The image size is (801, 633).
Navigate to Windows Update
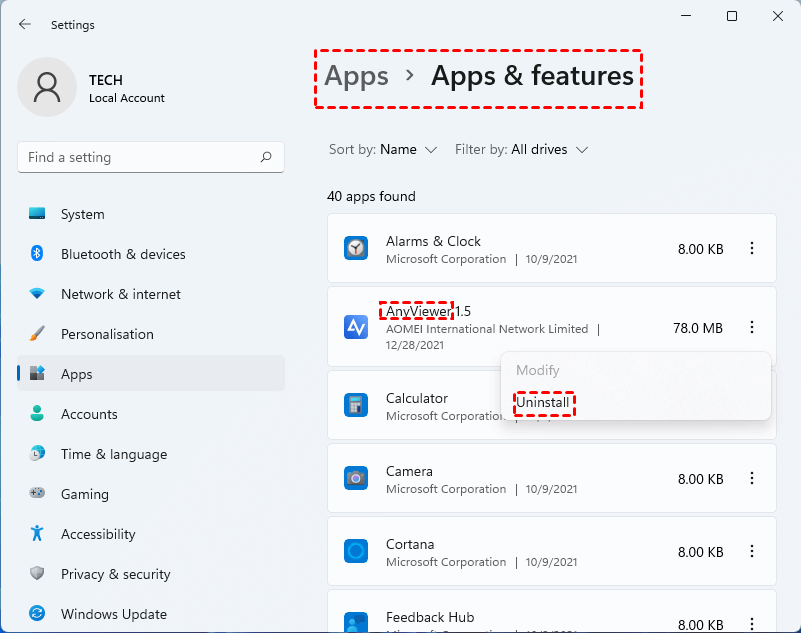pyautogui.click(x=113, y=614)
